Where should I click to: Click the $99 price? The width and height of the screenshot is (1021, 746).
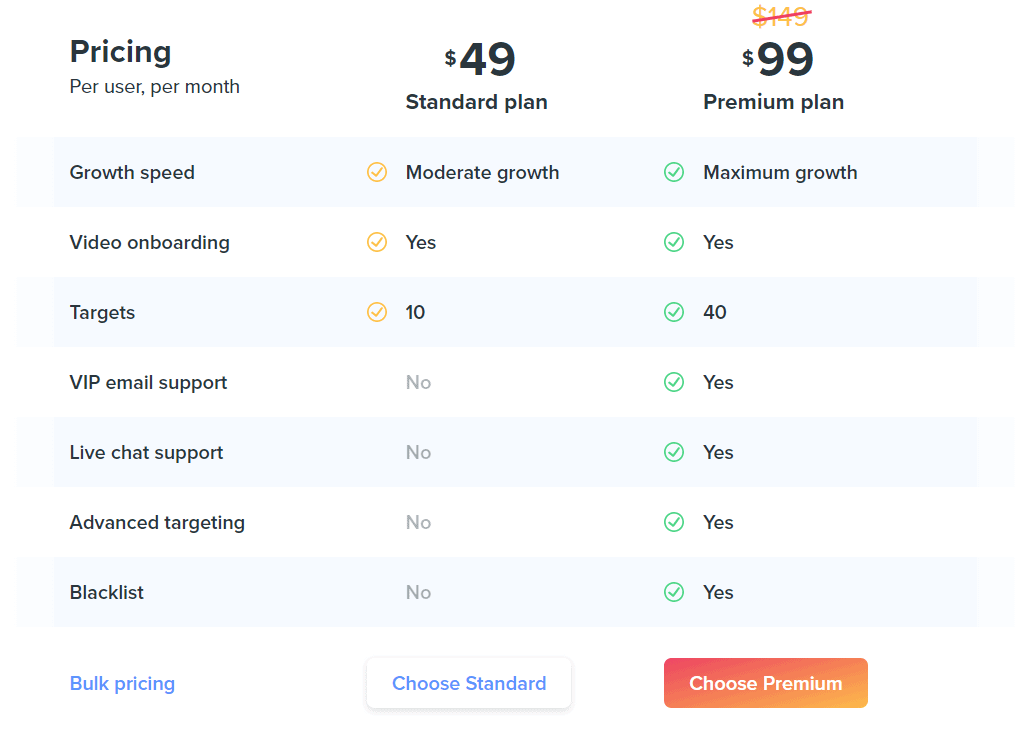(x=777, y=59)
